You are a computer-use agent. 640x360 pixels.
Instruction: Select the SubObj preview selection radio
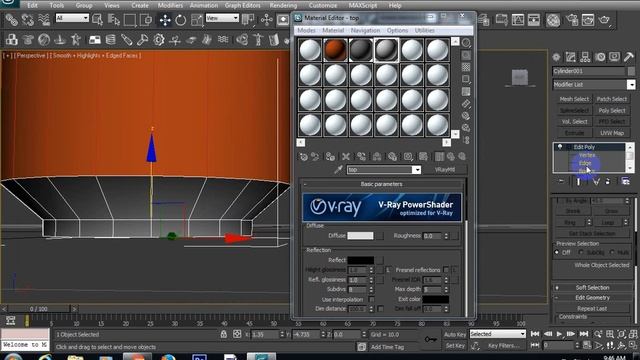581,253
